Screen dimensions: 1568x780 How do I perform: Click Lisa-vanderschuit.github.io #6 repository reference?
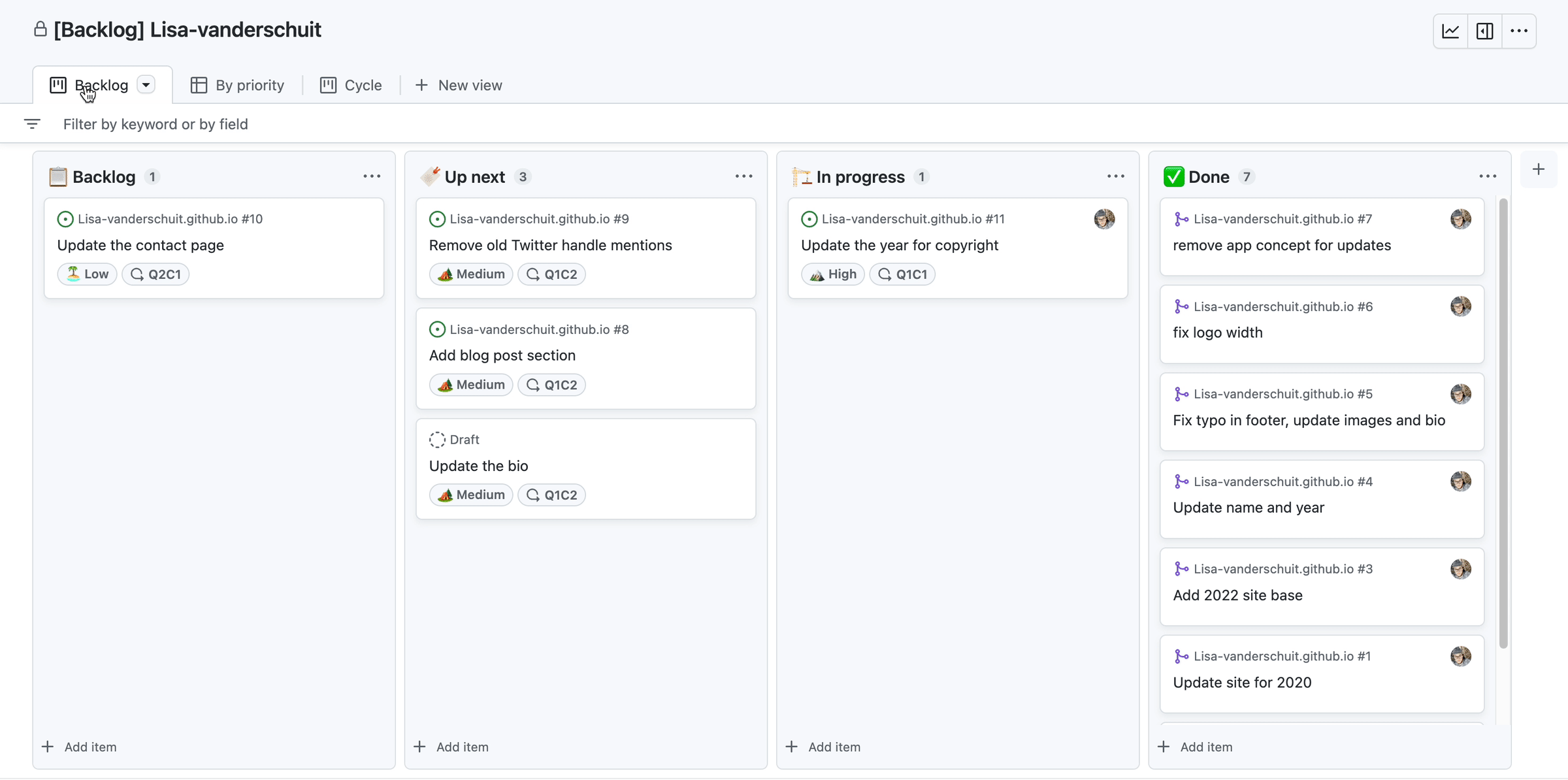pos(1283,306)
